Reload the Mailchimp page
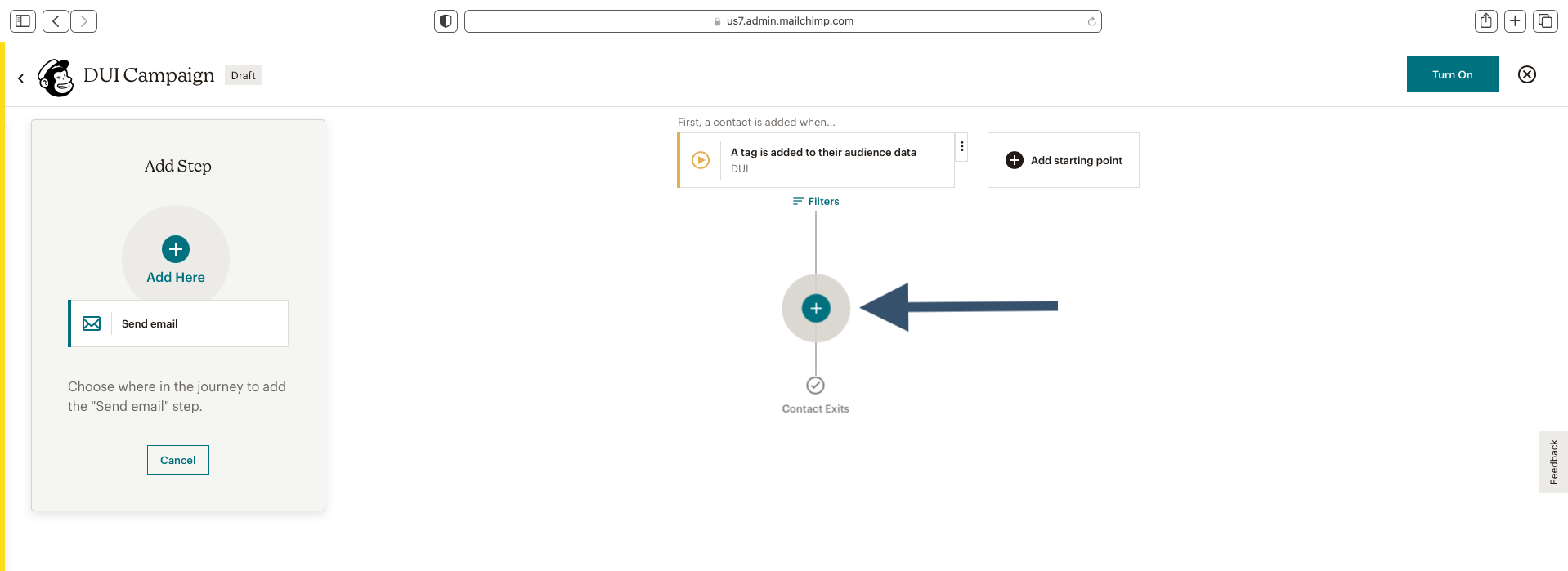The image size is (1568, 571). 1091,21
